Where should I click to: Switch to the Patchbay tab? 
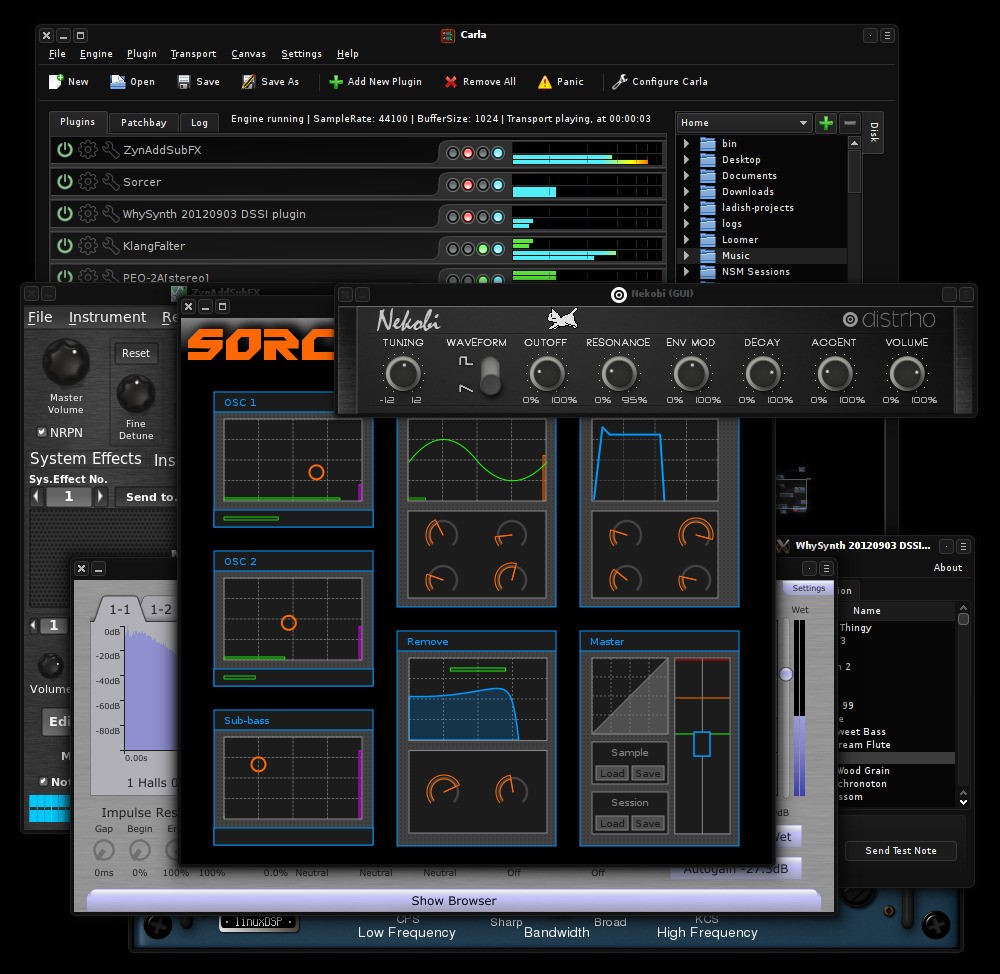(143, 122)
